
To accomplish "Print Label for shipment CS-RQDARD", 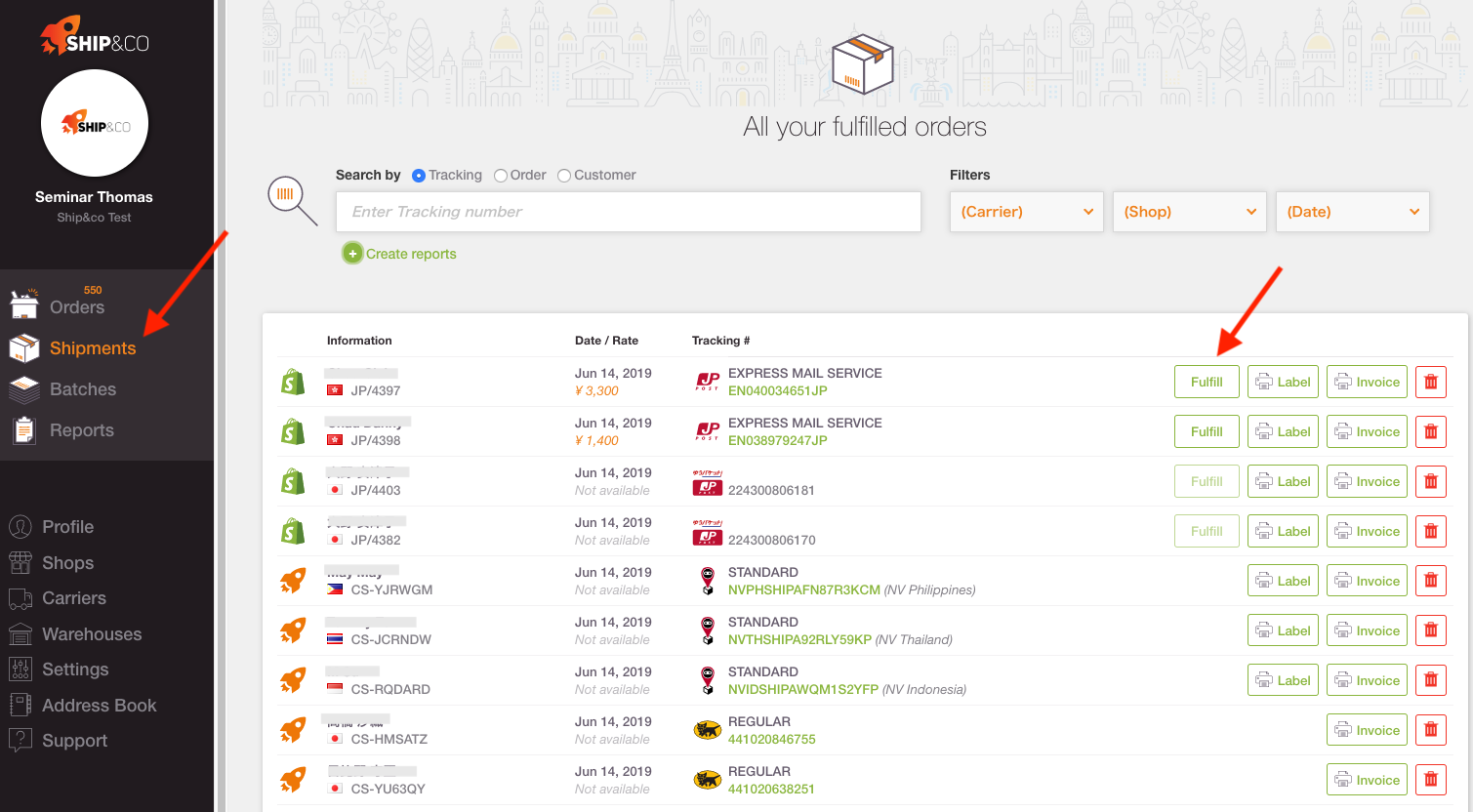I will coord(1283,680).
